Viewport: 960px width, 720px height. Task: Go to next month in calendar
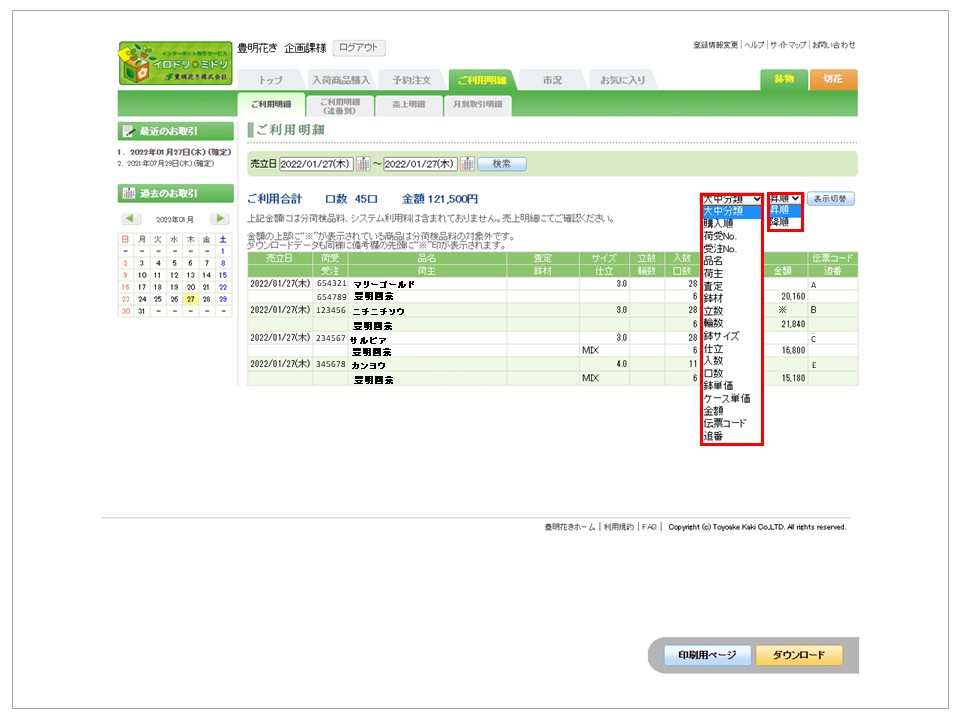click(219, 219)
